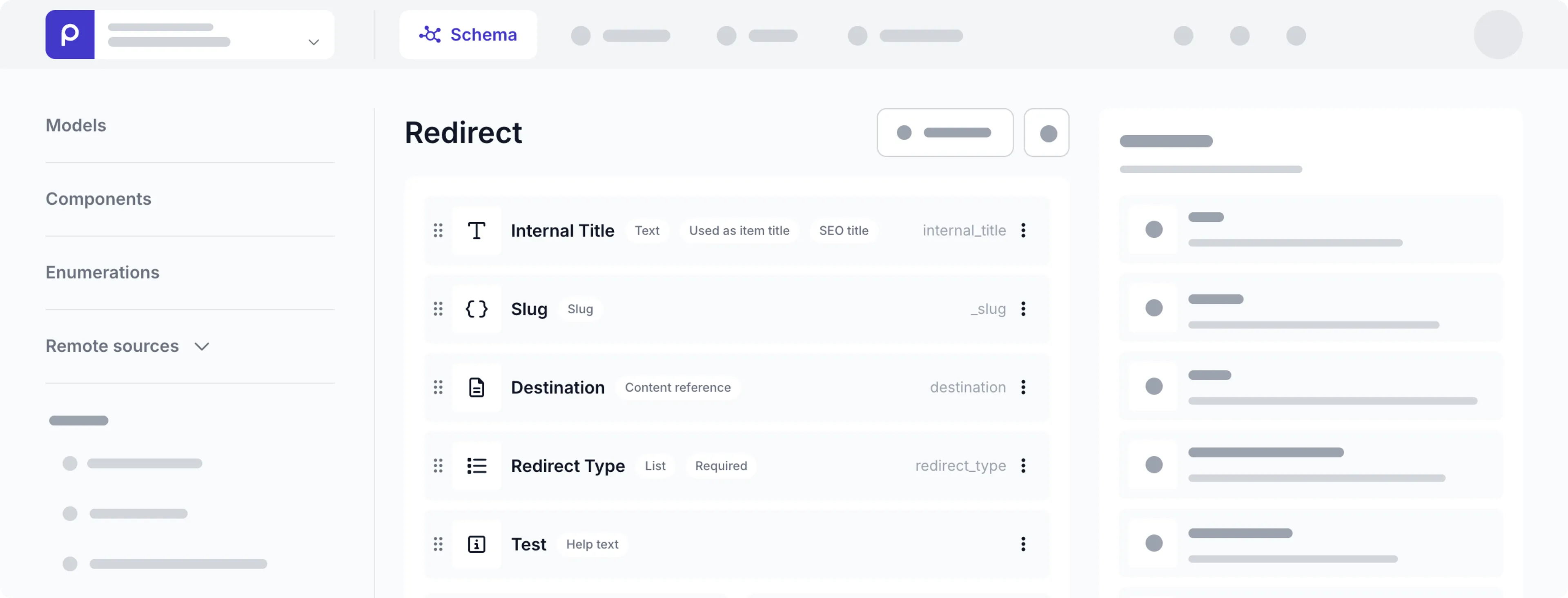Click the info icon next to Test field
This screenshot has width=1568, height=598.
[477, 544]
